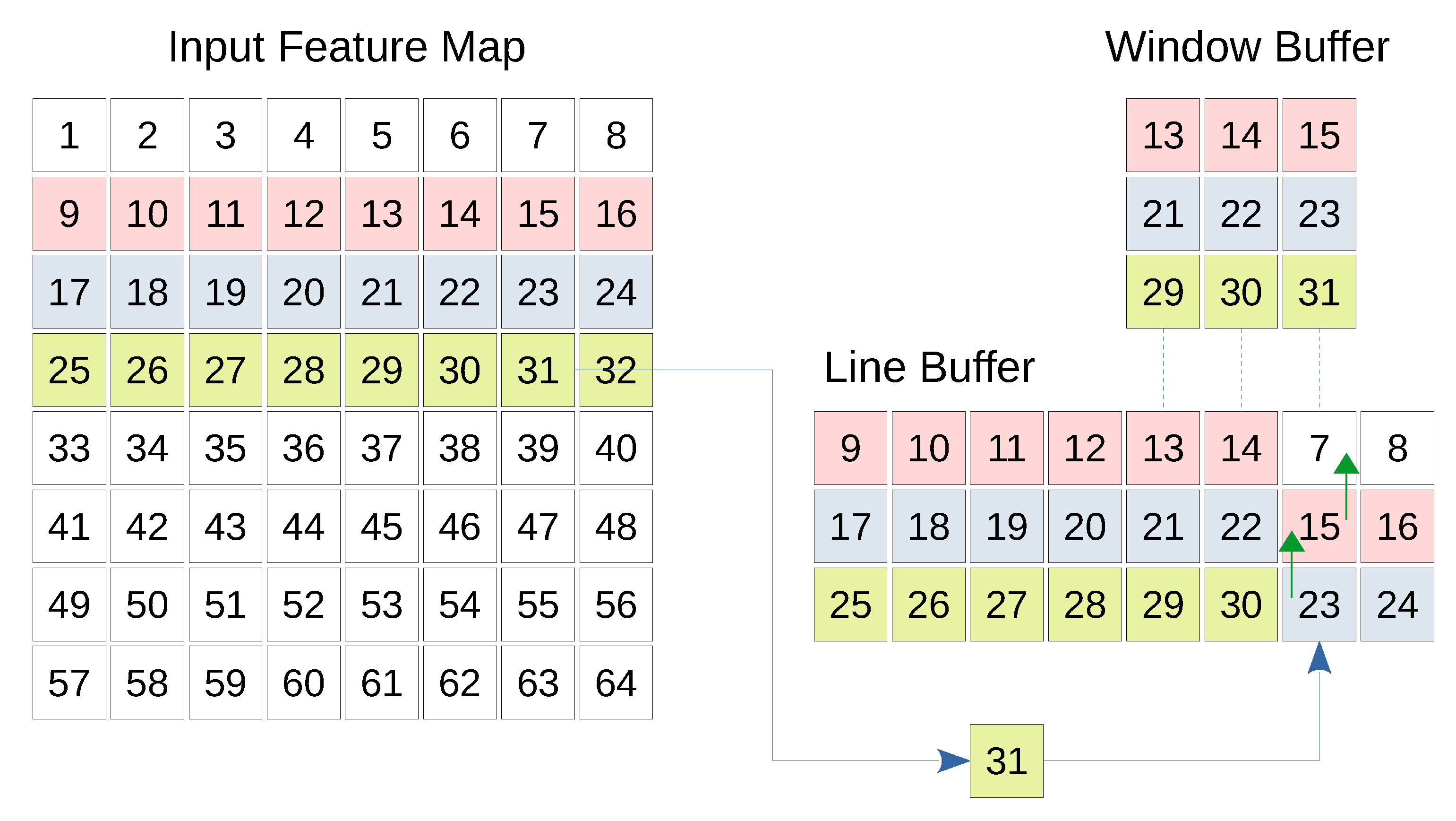Select yellow cell 25 in the Line Buffer
Image resolution: width=1456 pixels, height=821 pixels.
tap(850, 605)
